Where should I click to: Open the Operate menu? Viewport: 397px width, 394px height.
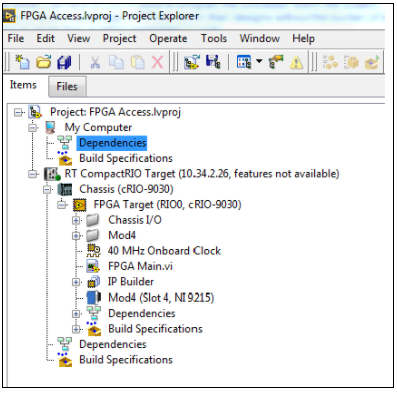click(x=168, y=38)
